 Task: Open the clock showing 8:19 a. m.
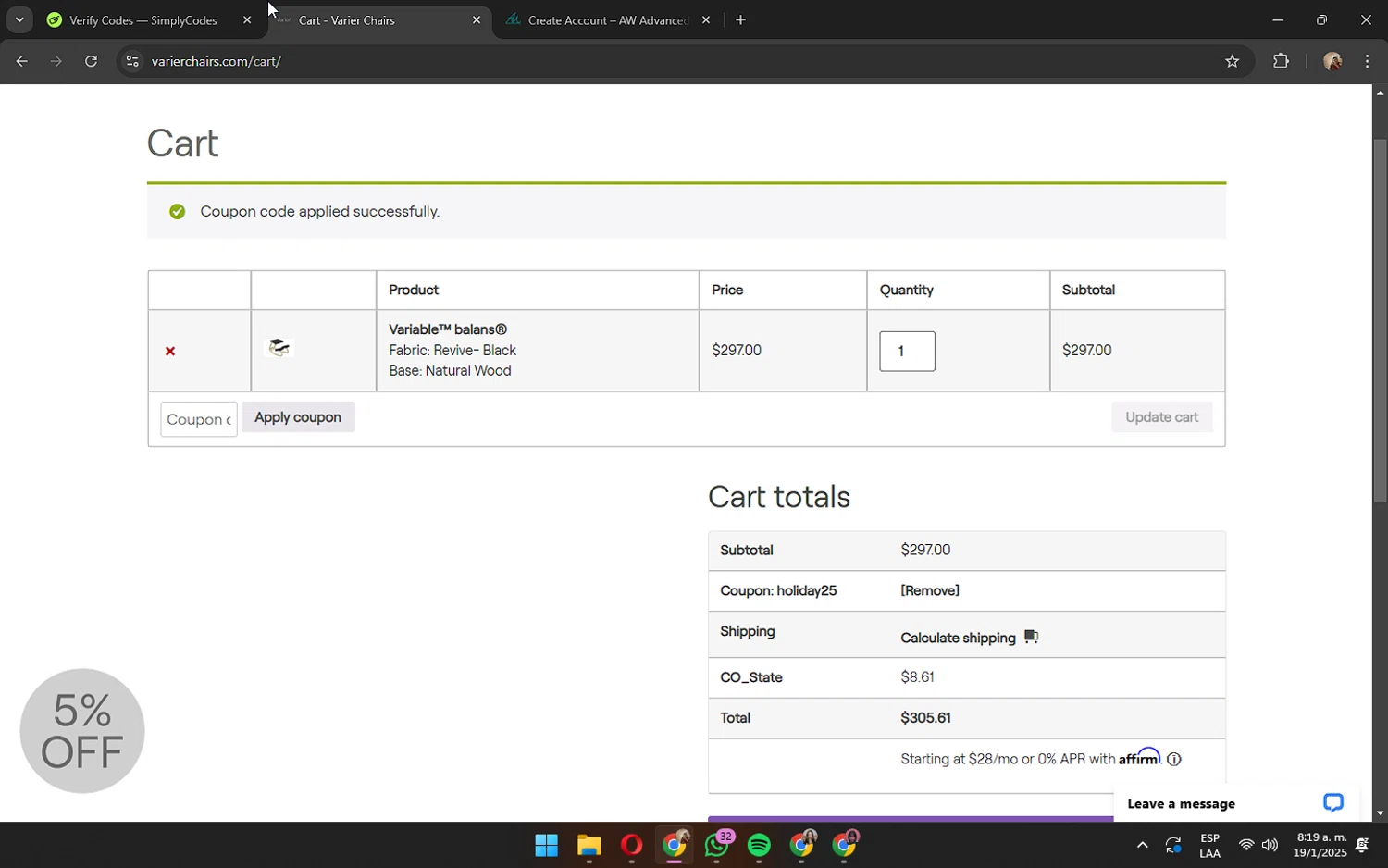(1320, 845)
